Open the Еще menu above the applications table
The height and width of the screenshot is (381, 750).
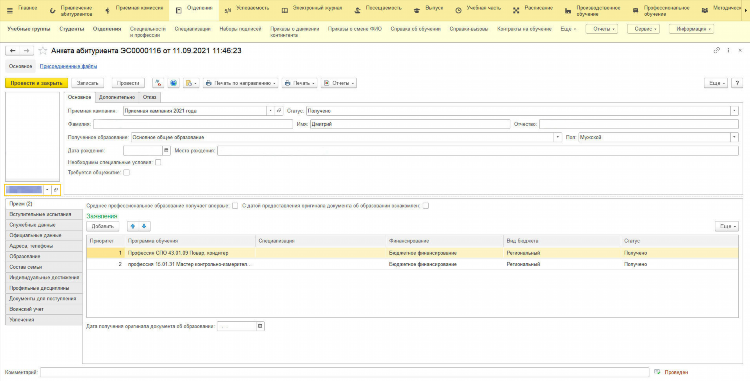coord(727,226)
